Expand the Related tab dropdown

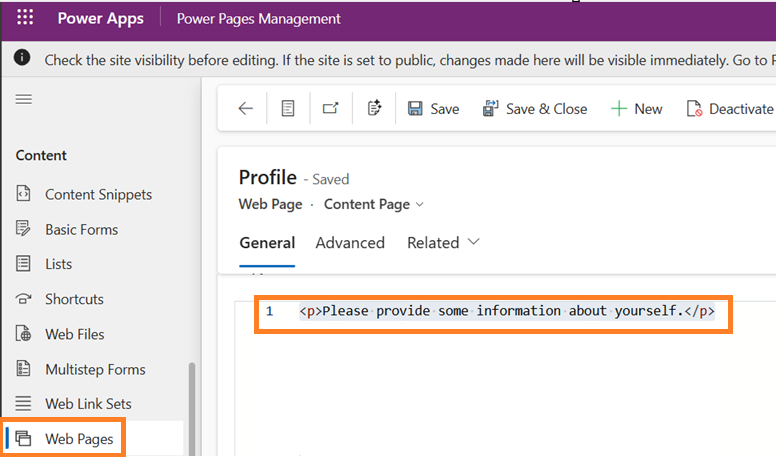pyautogui.click(x=443, y=243)
